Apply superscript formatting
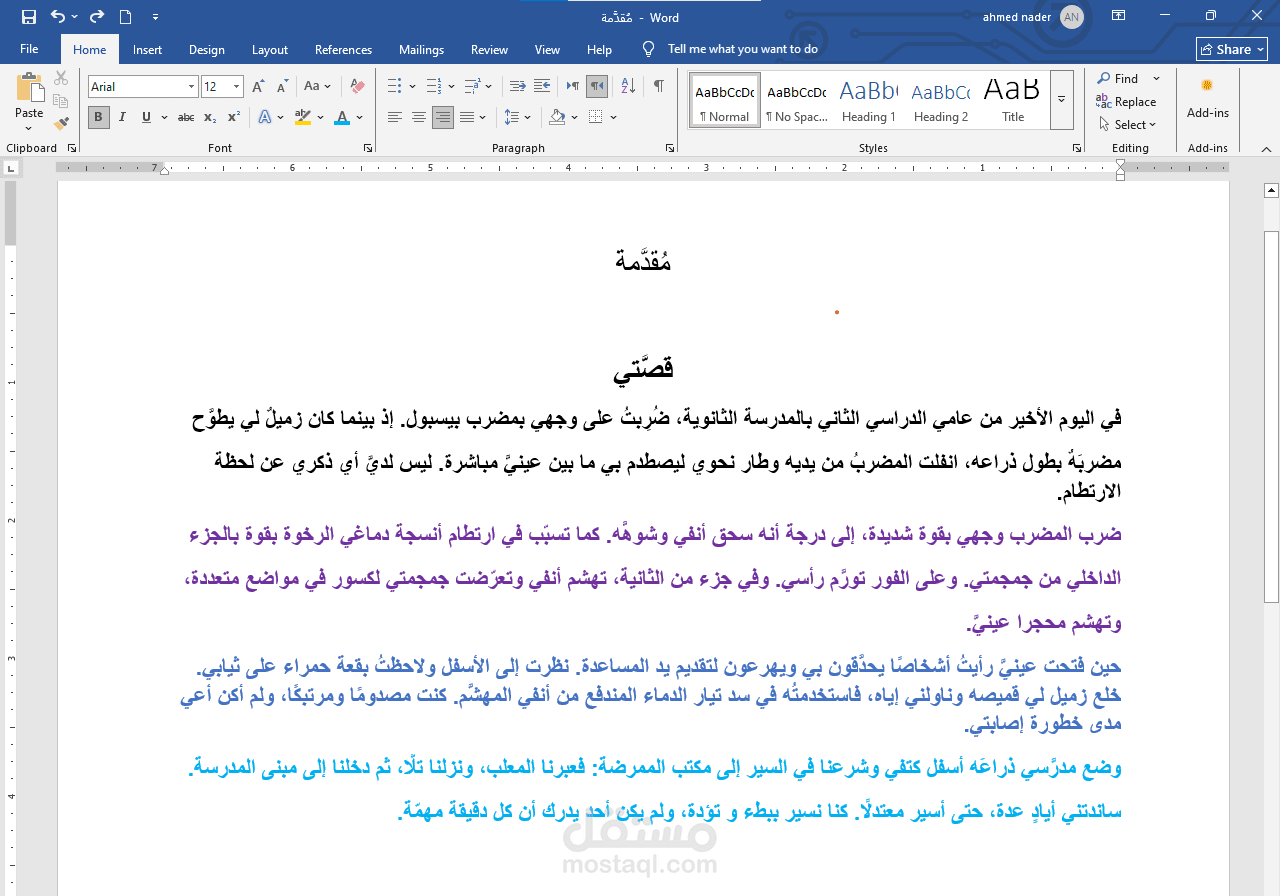 (x=233, y=117)
